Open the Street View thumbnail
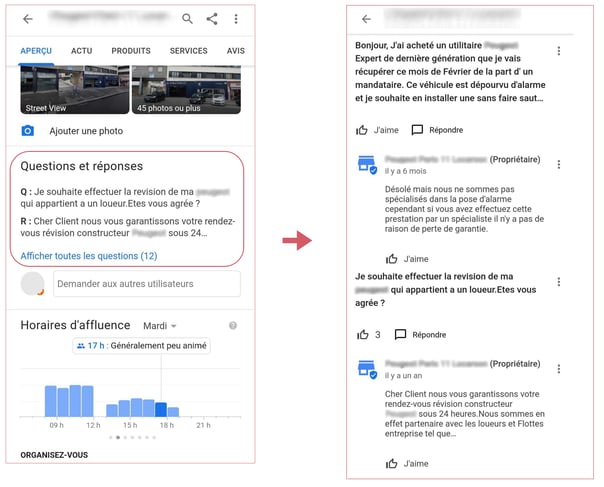604x487 pixels. pyautogui.click(x=75, y=90)
